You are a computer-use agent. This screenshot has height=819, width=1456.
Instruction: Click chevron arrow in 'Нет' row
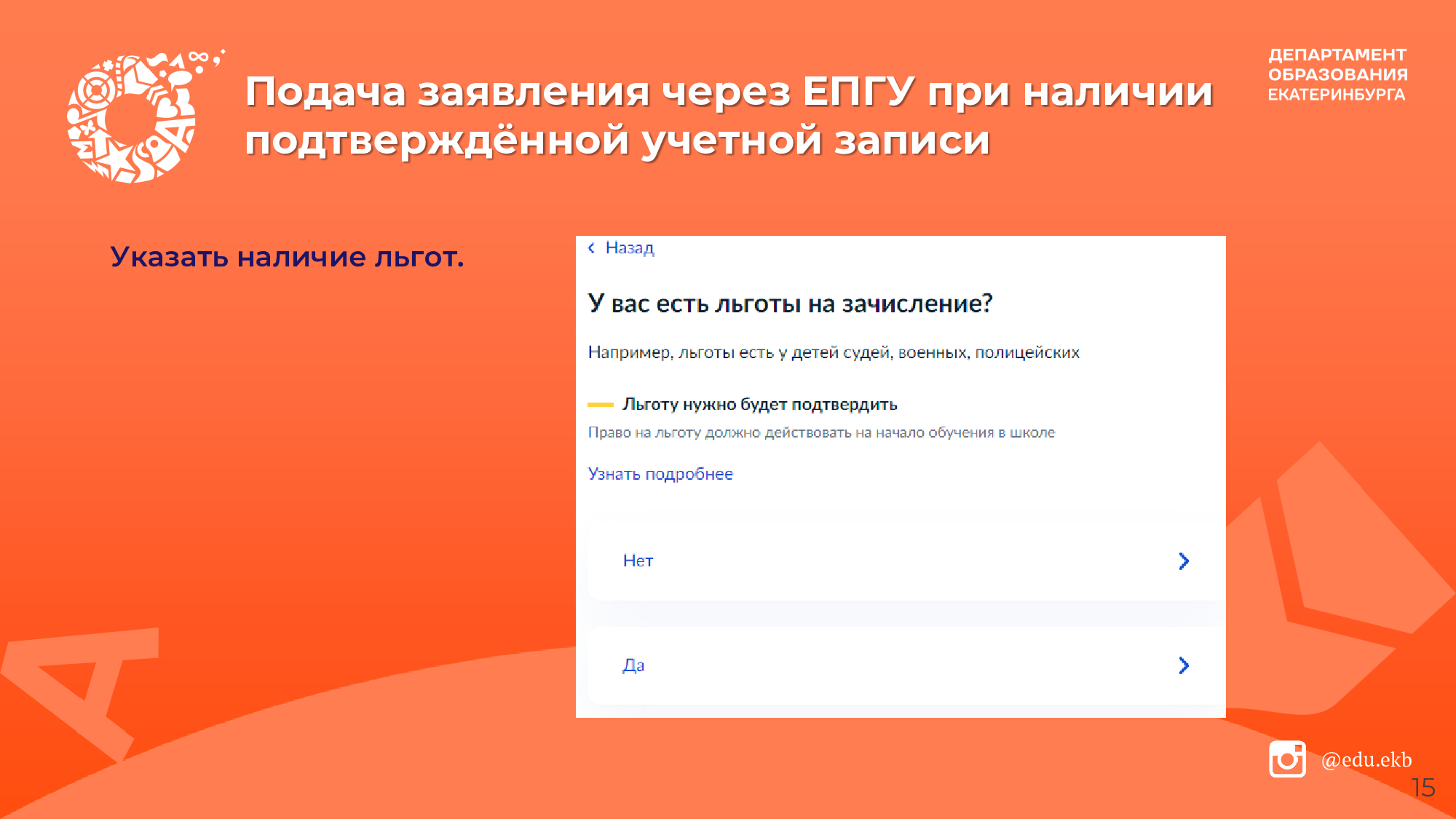point(1183,561)
